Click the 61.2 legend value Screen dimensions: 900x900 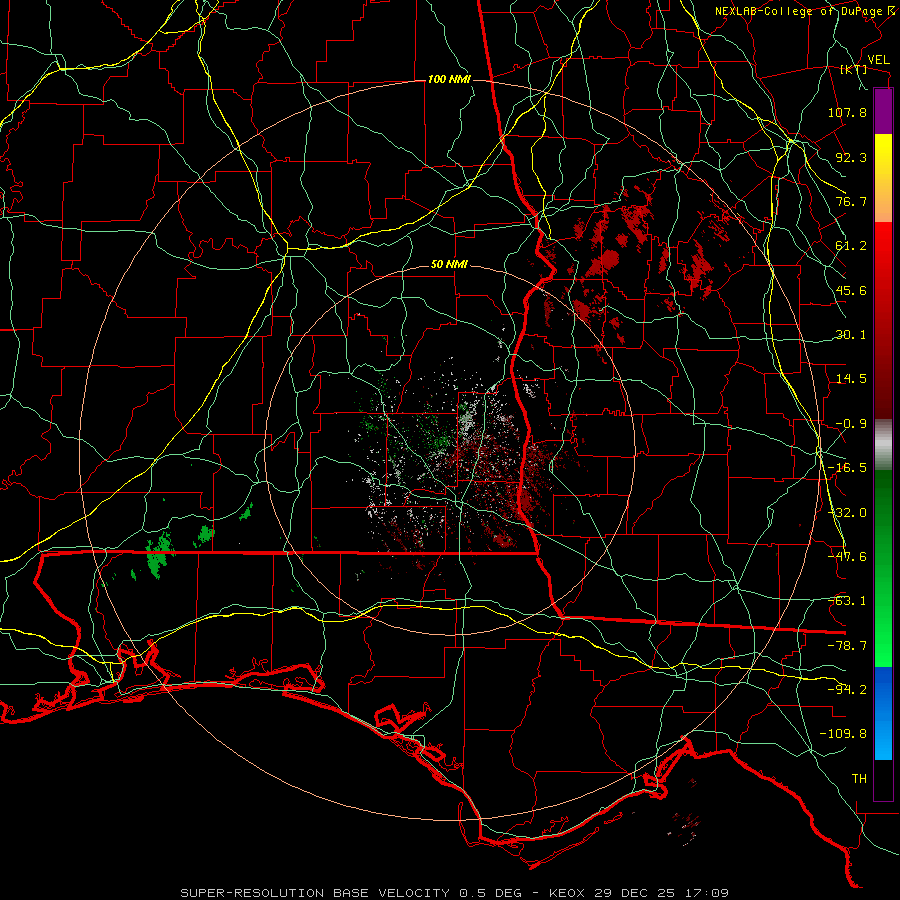851,246
